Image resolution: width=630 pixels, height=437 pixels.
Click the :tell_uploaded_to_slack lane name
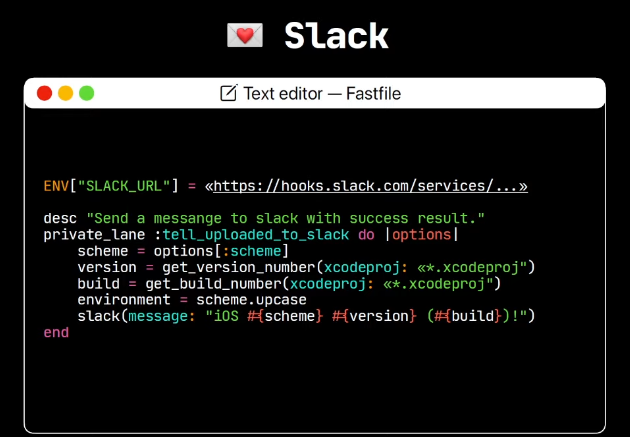[x=252, y=235]
